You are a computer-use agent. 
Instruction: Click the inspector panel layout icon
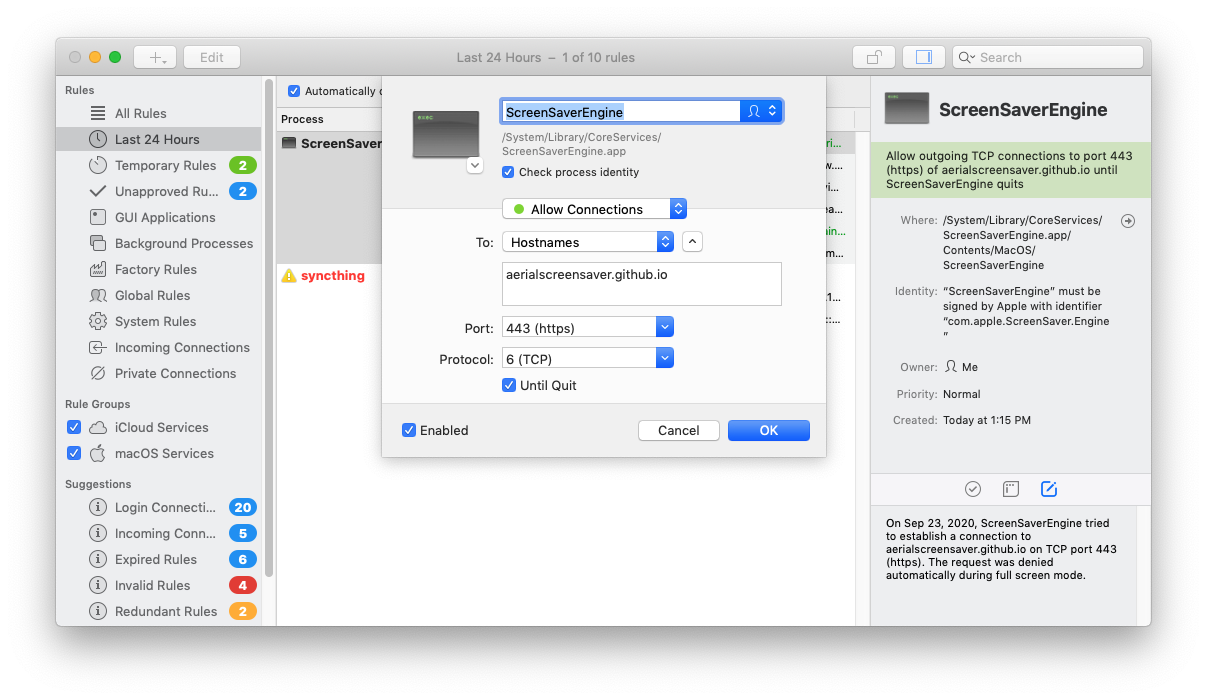tap(1011, 489)
